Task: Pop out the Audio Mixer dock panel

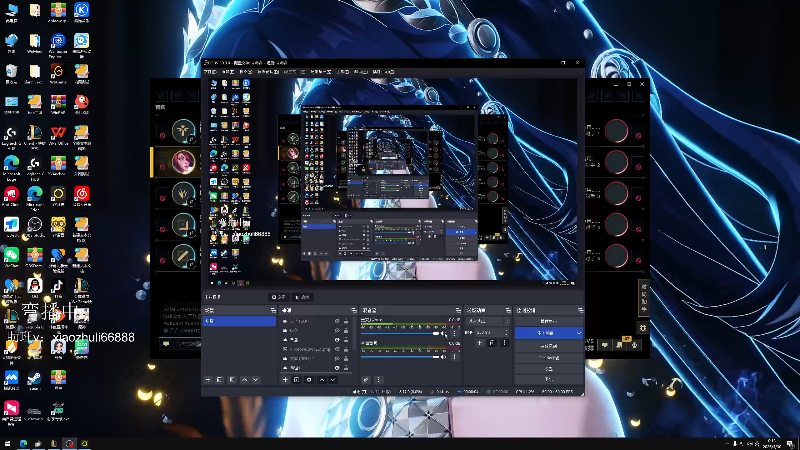Action: pyautogui.click(x=458, y=310)
